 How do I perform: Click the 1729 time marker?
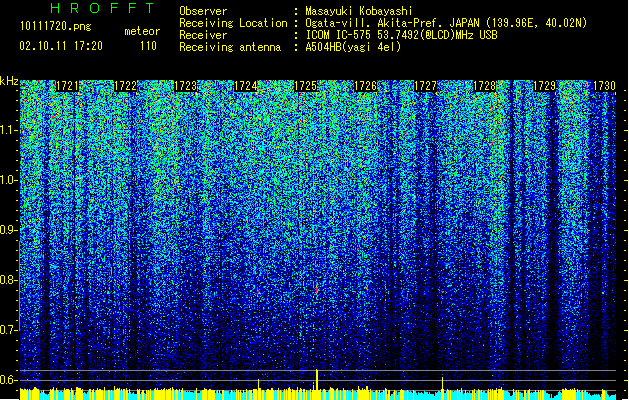point(544,86)
